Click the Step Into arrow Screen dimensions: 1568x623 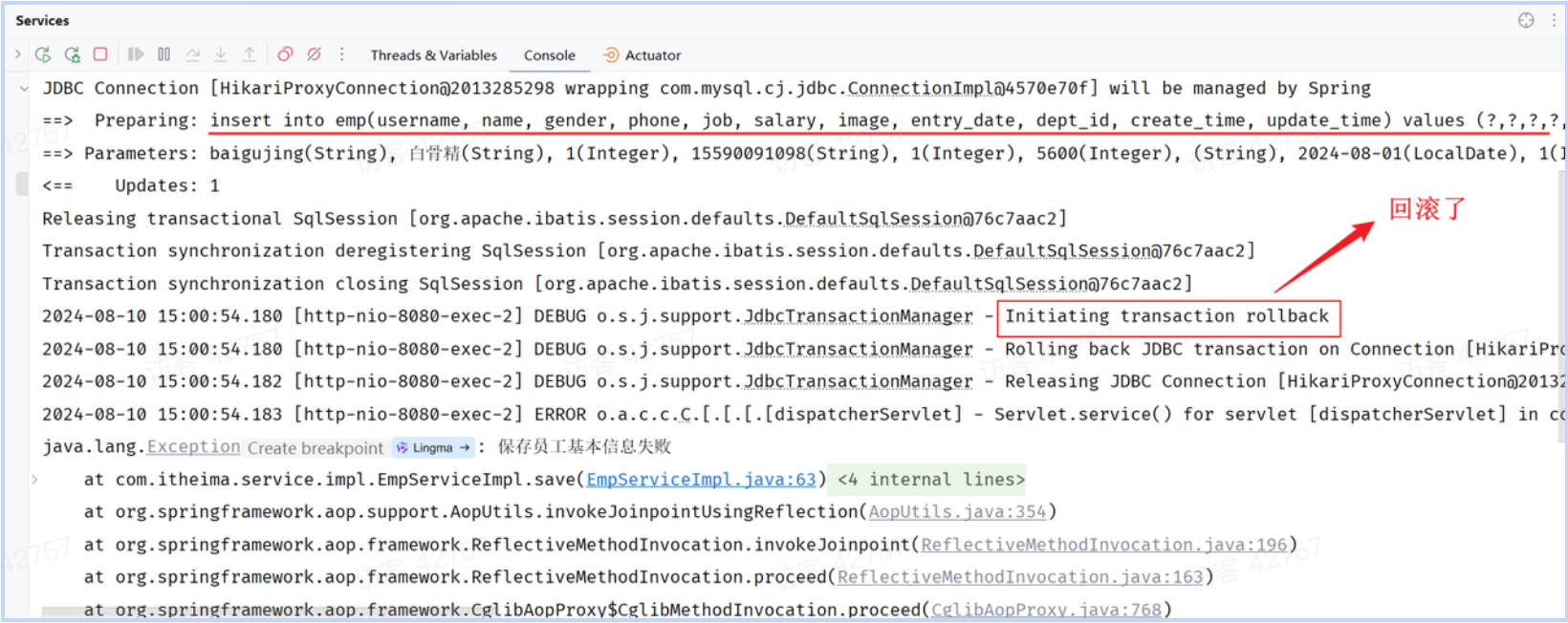pos(221,54)
